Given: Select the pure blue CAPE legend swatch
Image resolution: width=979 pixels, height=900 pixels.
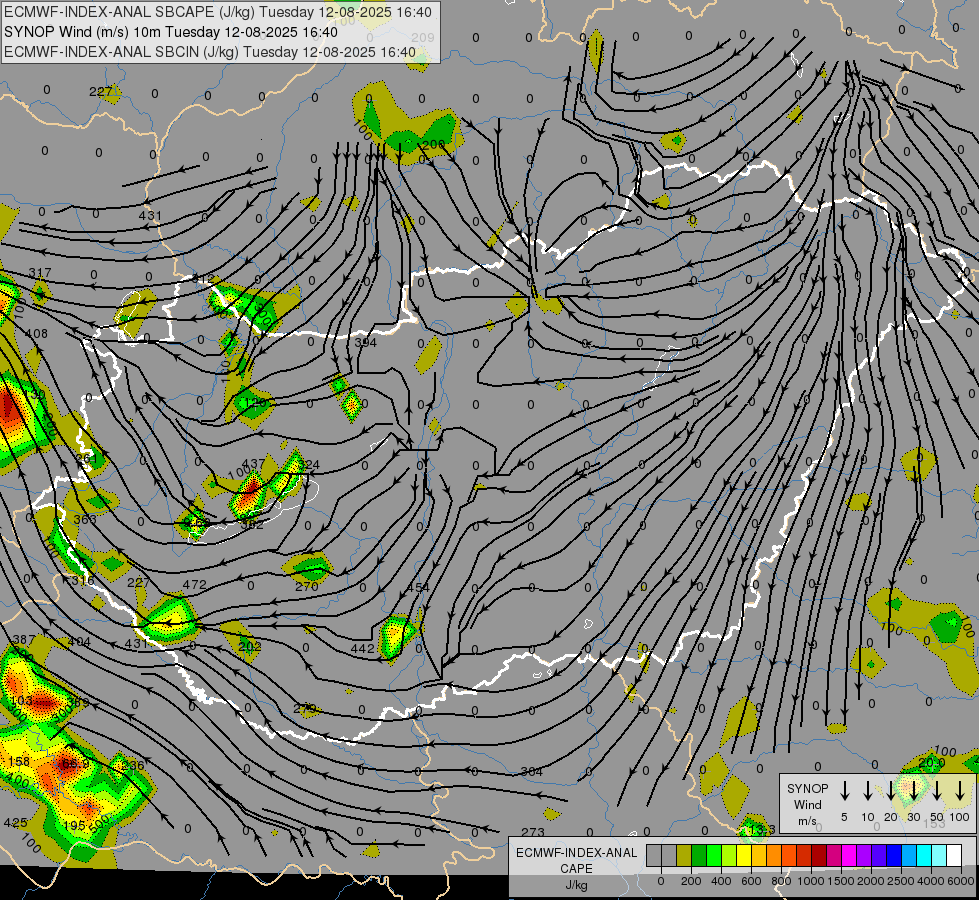Looking at the screenshot, I should pos(893,856).
